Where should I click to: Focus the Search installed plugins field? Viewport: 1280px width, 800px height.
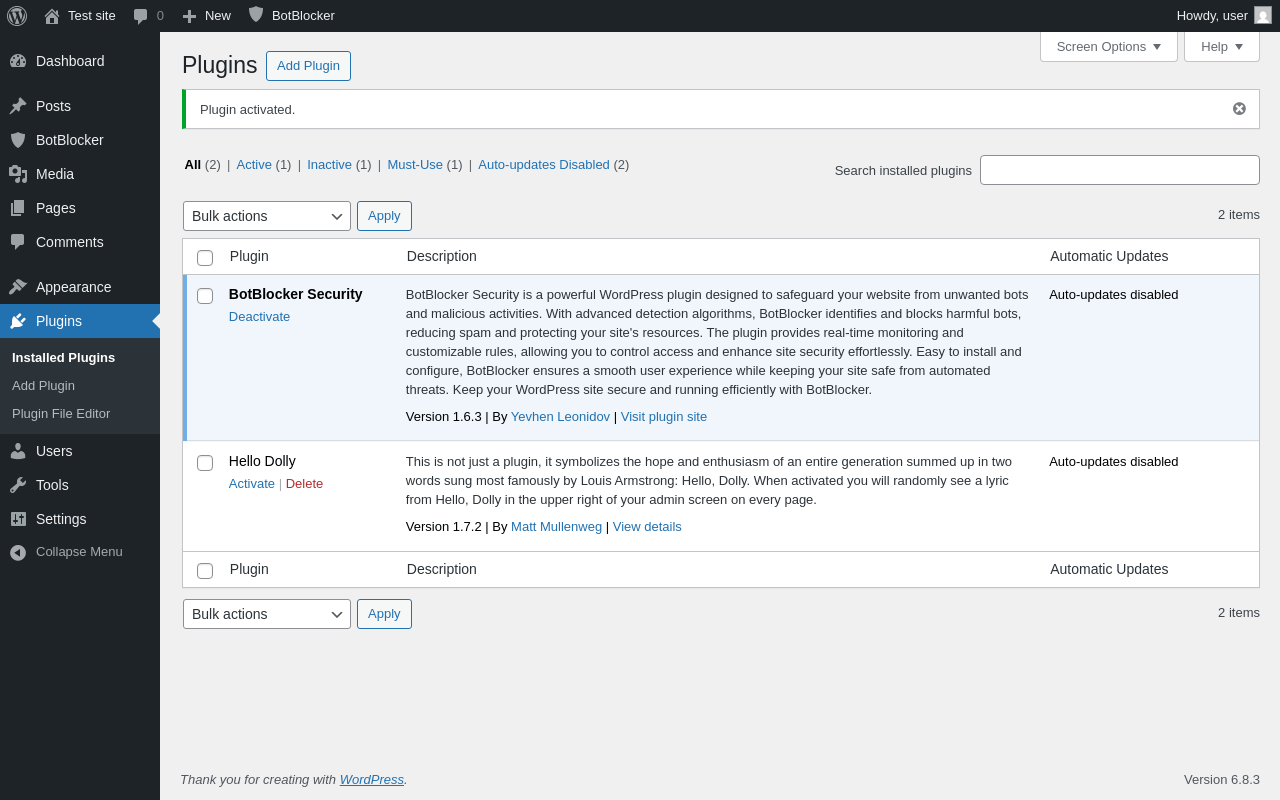tap(1119, 170)
